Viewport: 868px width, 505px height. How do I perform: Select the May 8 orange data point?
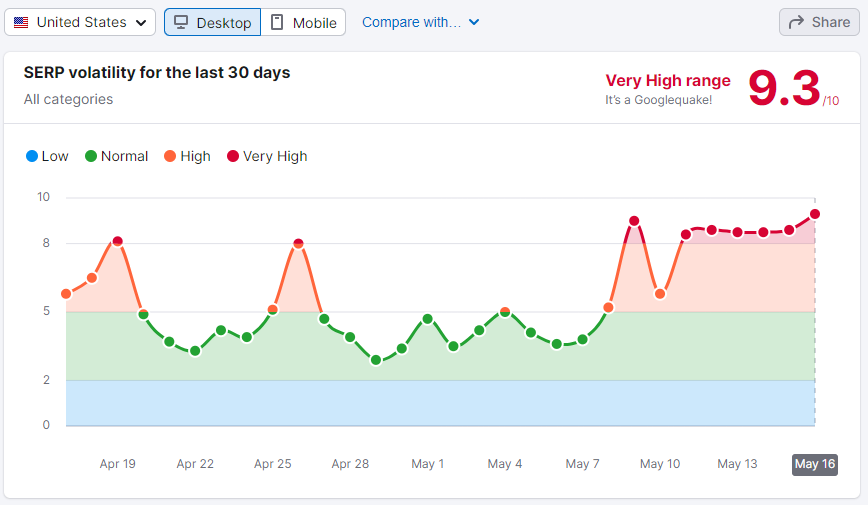[x=608, y=308]
